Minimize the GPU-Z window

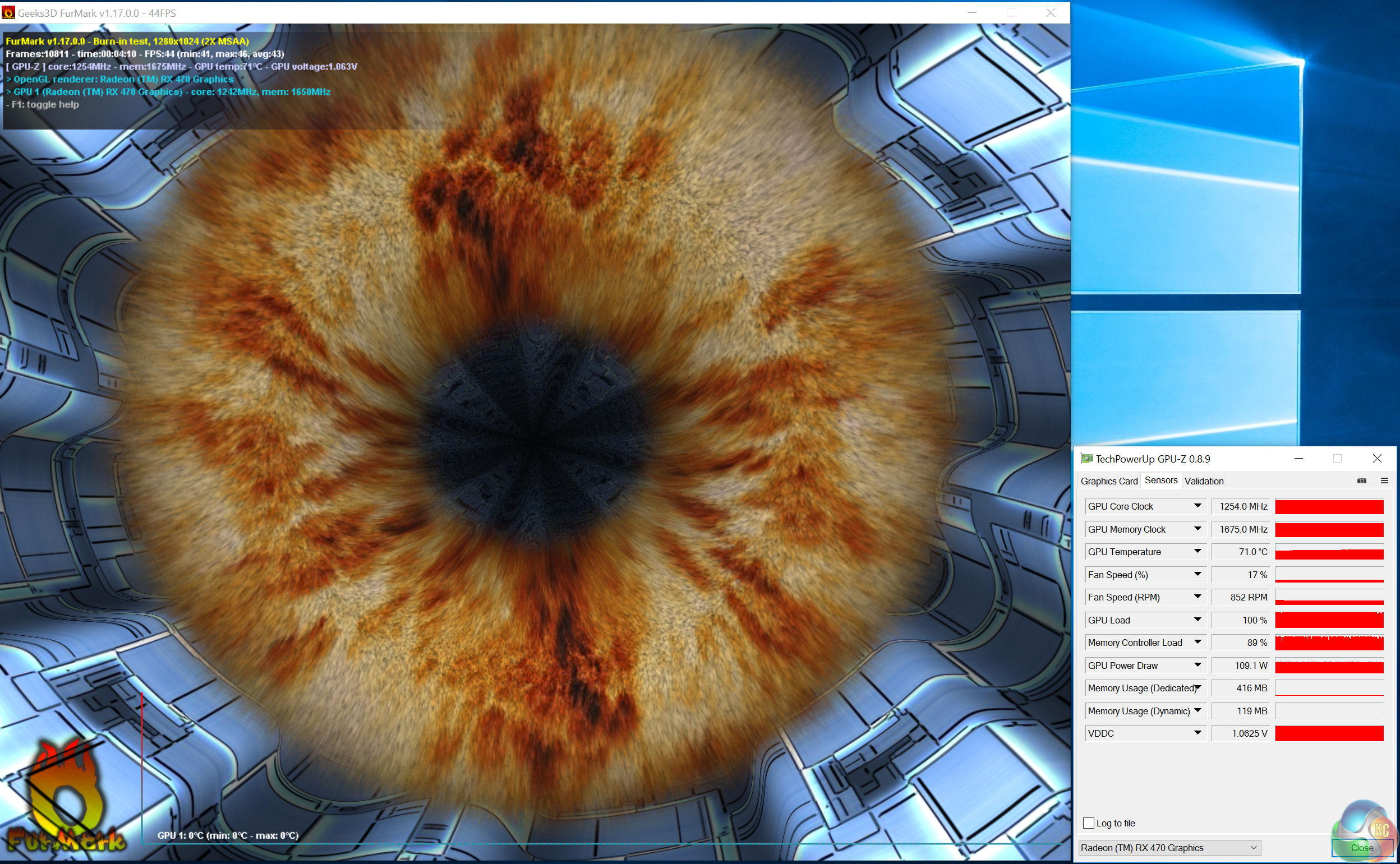point(1298,458)
